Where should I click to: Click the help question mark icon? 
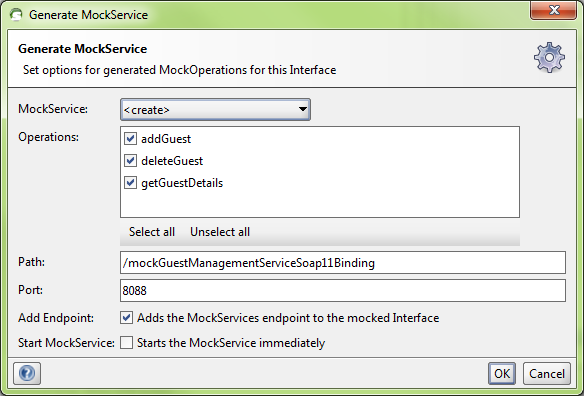[27, 373]
